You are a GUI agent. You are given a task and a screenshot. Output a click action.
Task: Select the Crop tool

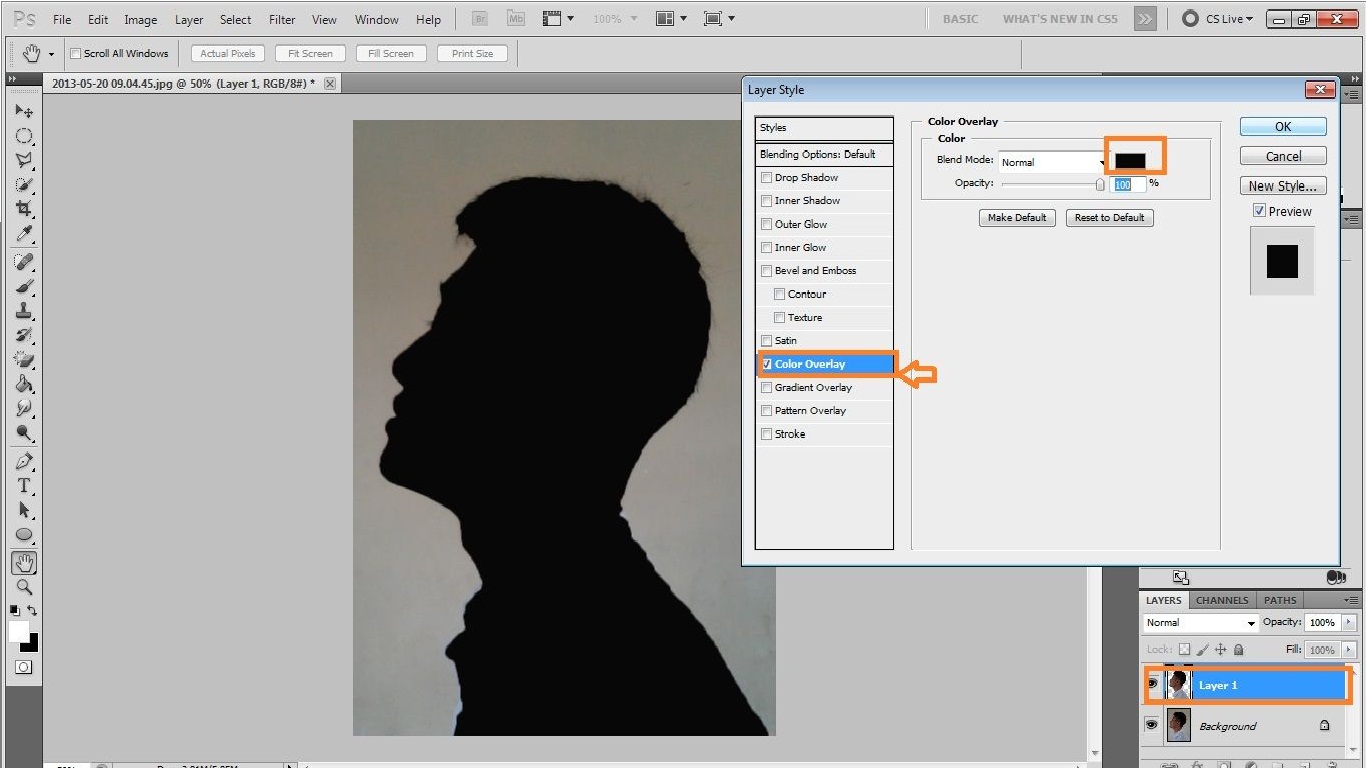point(24,209)
